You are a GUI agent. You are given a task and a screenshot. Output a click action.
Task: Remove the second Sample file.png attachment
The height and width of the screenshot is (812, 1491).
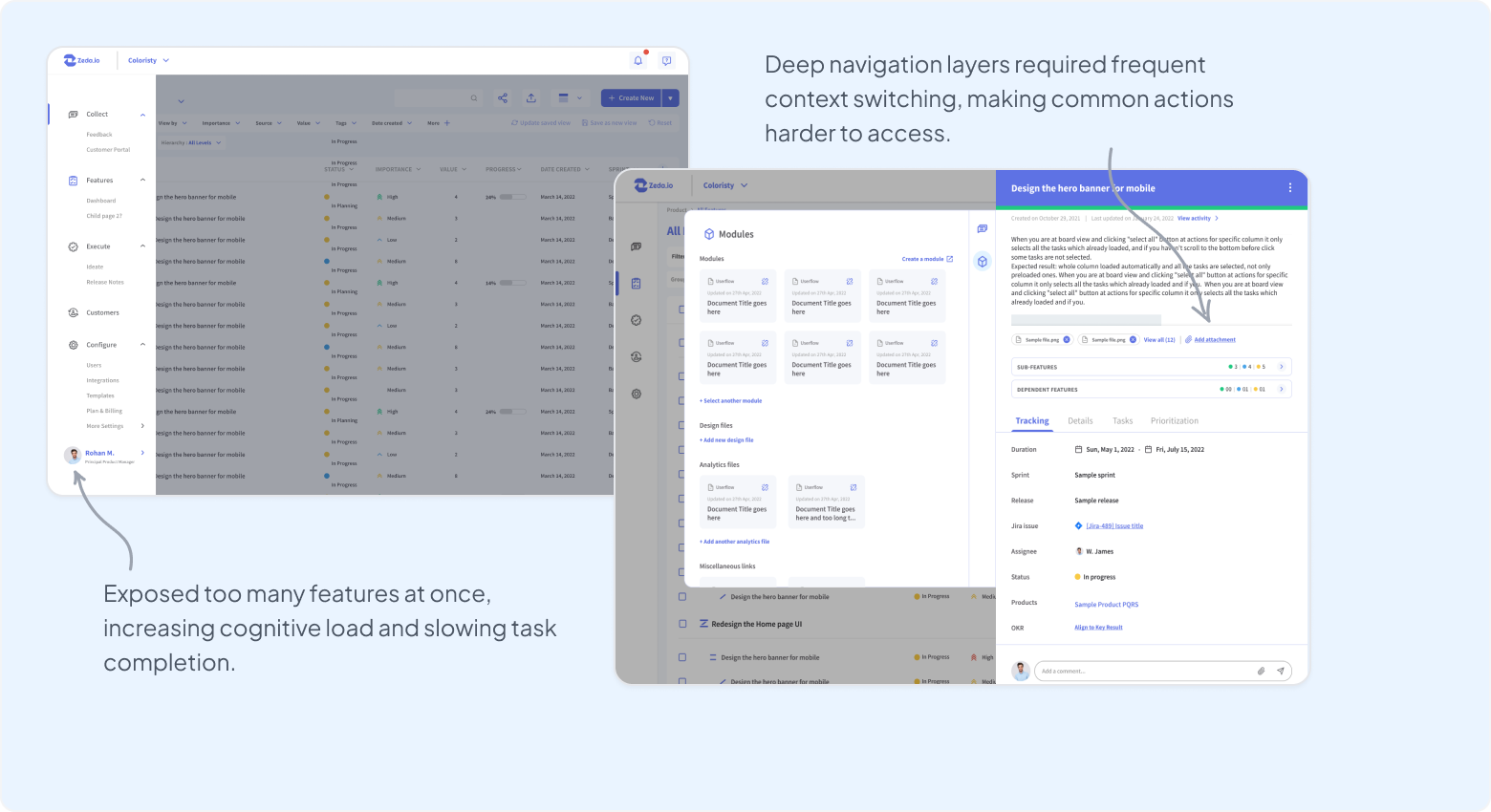[1133, 340]
